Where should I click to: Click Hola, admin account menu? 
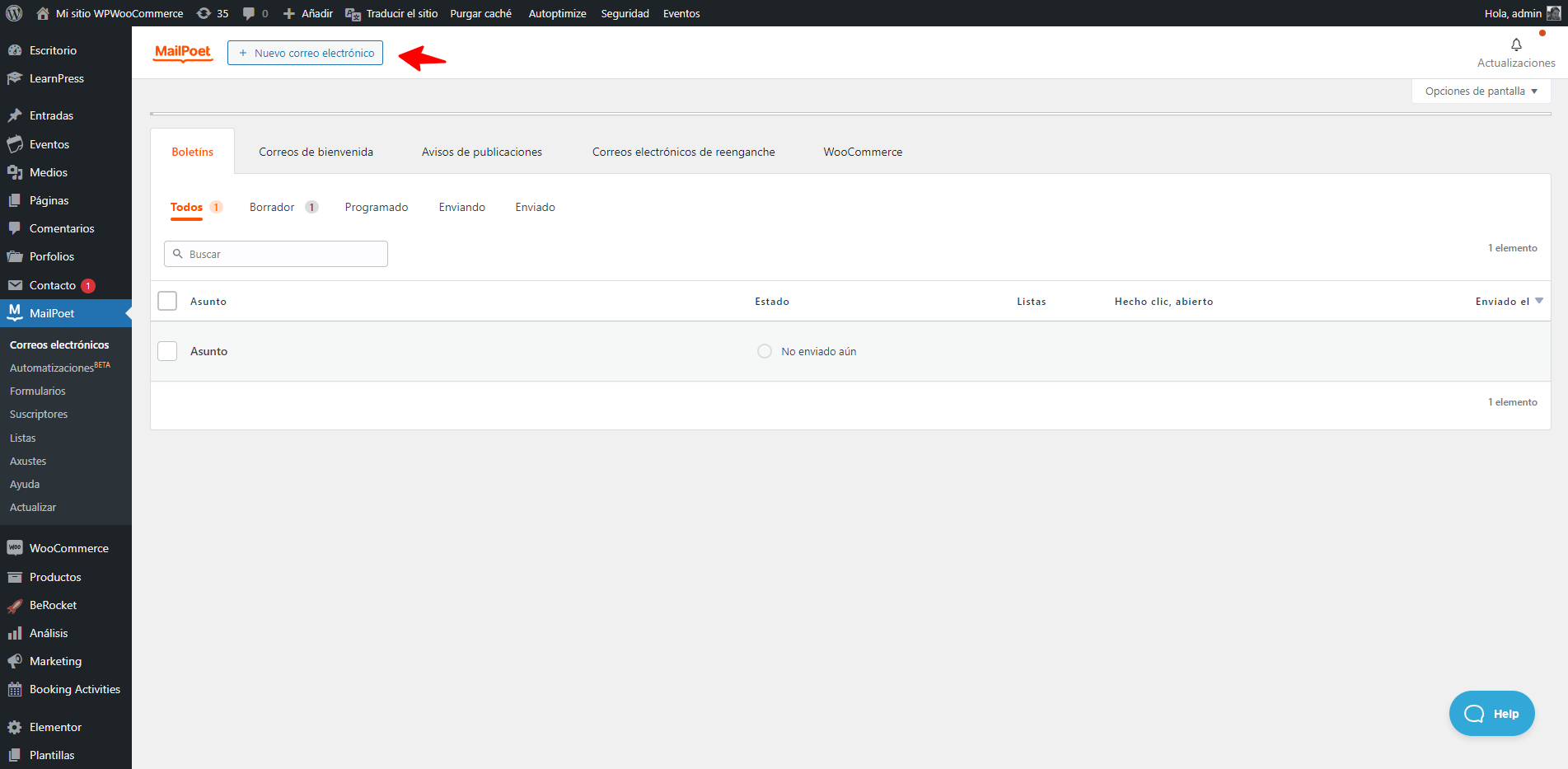pos(1523,13)
